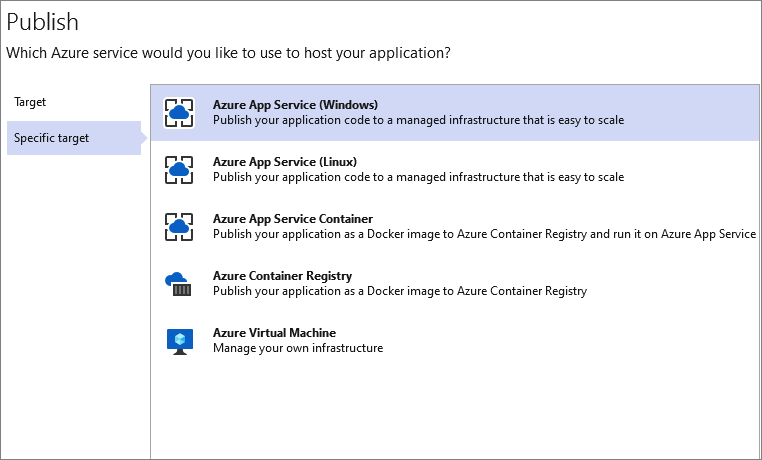Click the Azure App Service (Linux) icon

click(x=178, y=170)
